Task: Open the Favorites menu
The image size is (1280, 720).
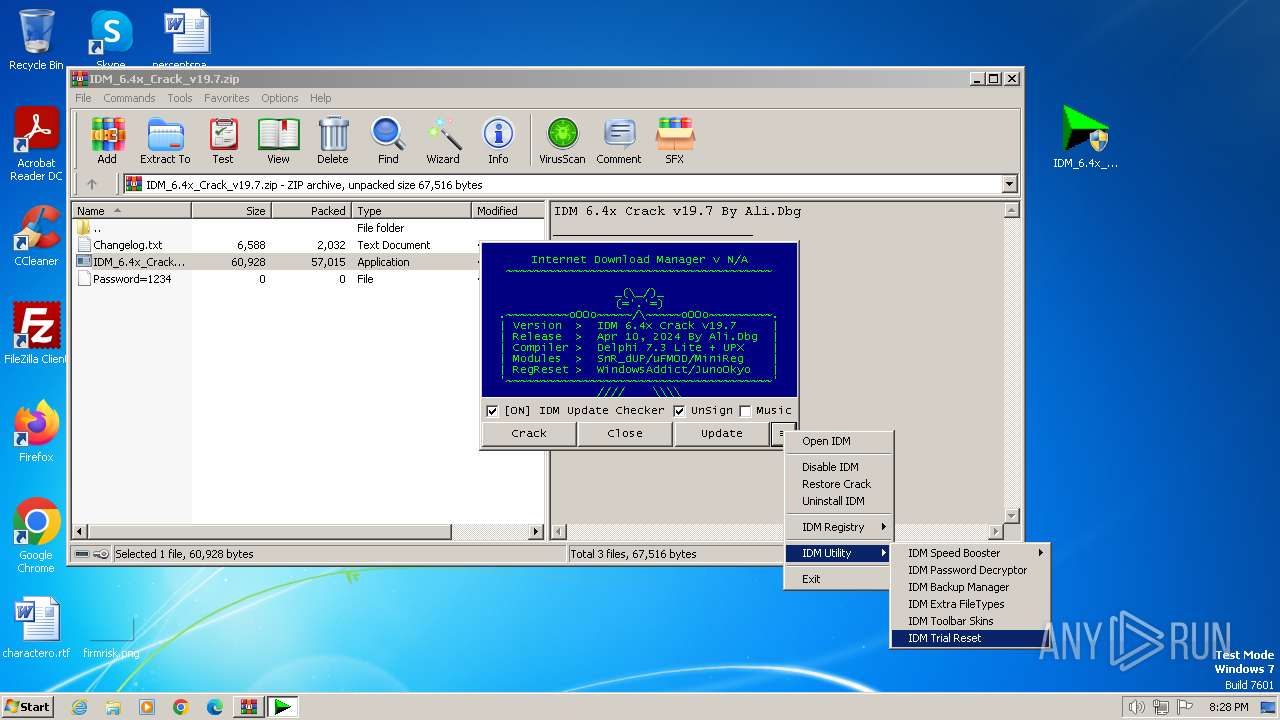Action: (227, 98)
